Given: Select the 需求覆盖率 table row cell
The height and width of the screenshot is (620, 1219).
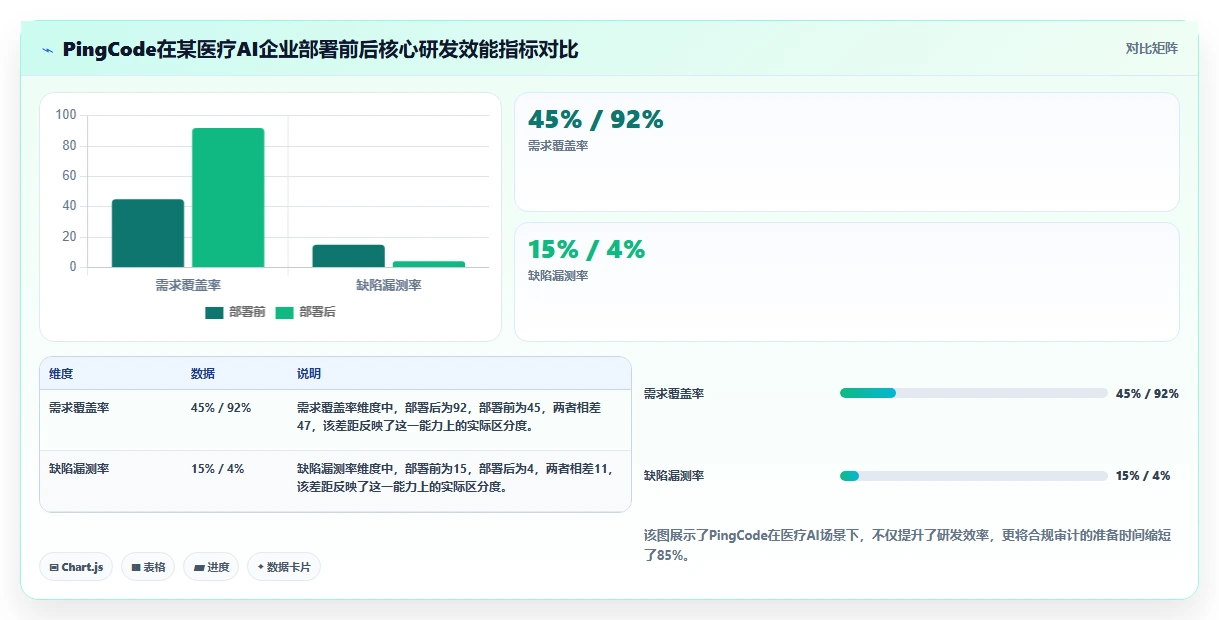Looking at the screenshot, I should pos(79,408).
